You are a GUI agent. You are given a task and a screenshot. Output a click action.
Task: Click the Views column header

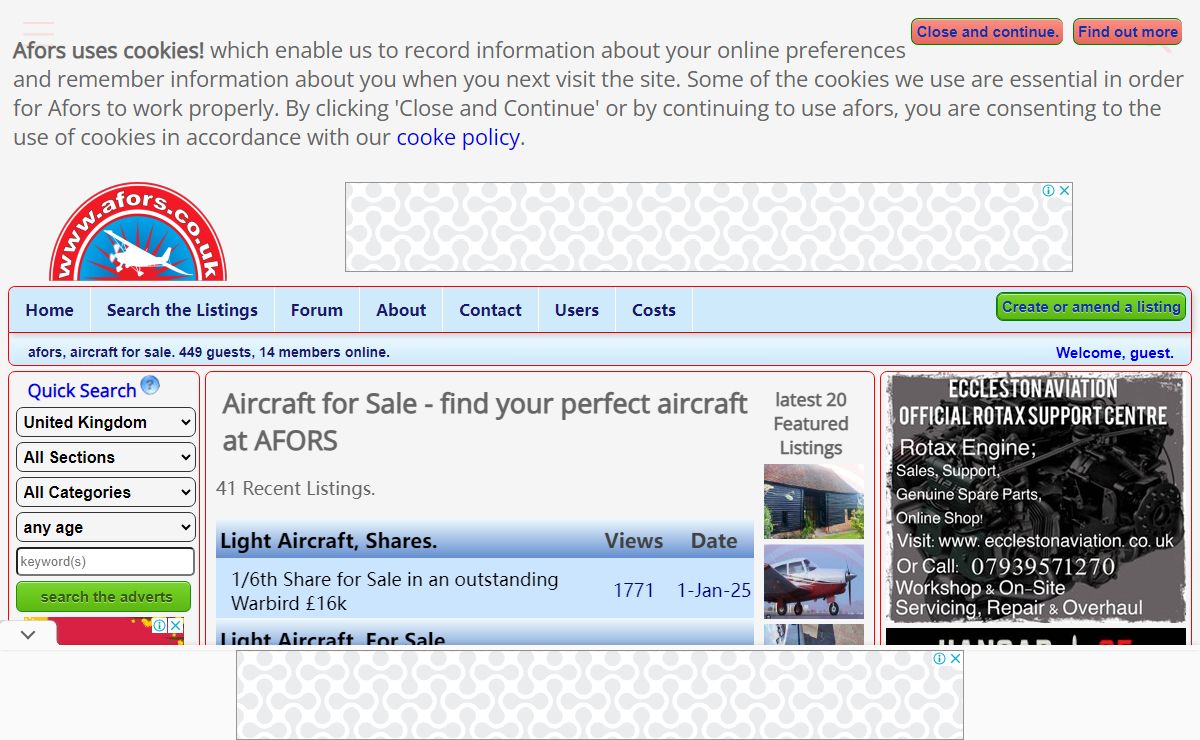[x=634, y=541]
